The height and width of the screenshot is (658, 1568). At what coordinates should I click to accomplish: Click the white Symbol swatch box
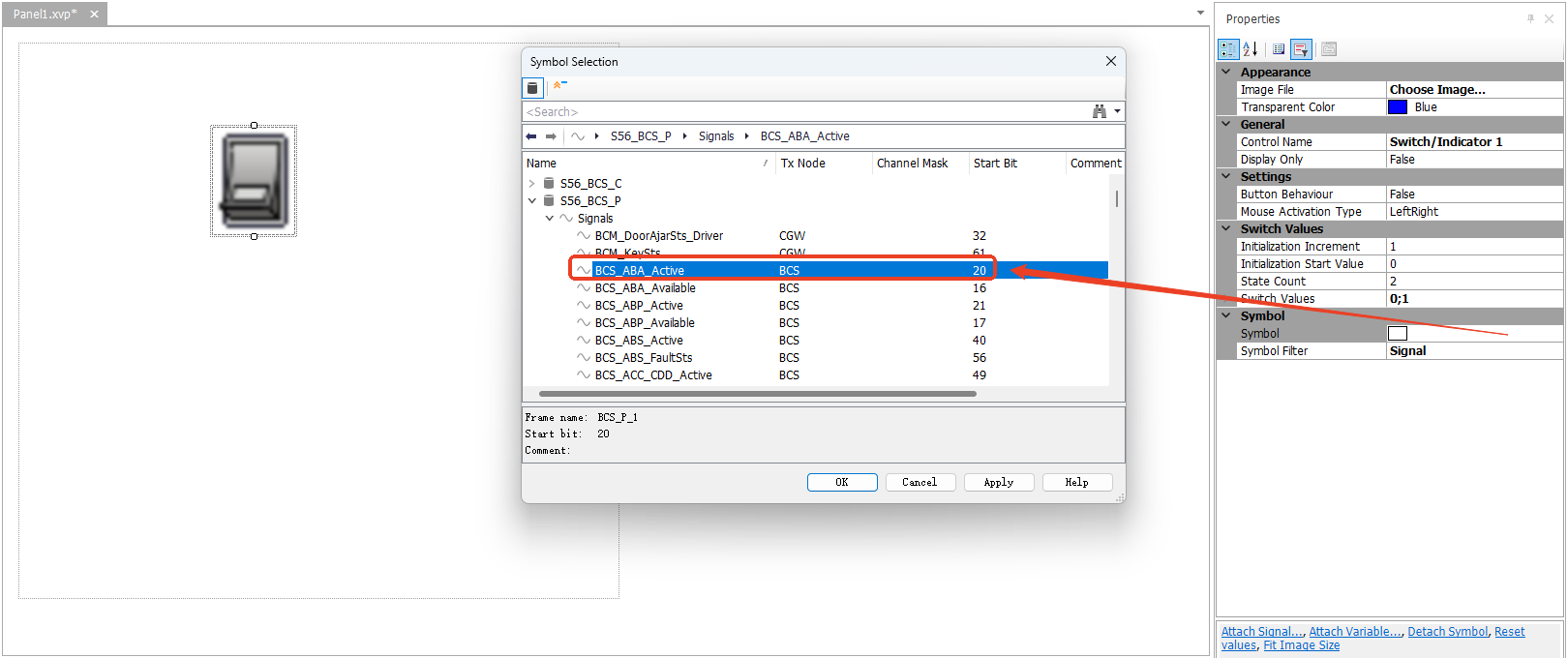(x=1398, y=334)
